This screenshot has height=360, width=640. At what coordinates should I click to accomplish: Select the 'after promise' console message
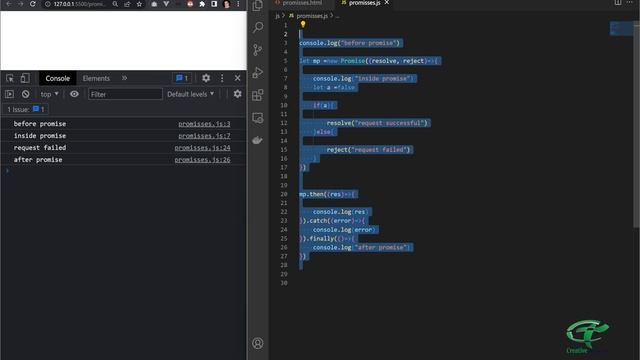coord(38,160)
